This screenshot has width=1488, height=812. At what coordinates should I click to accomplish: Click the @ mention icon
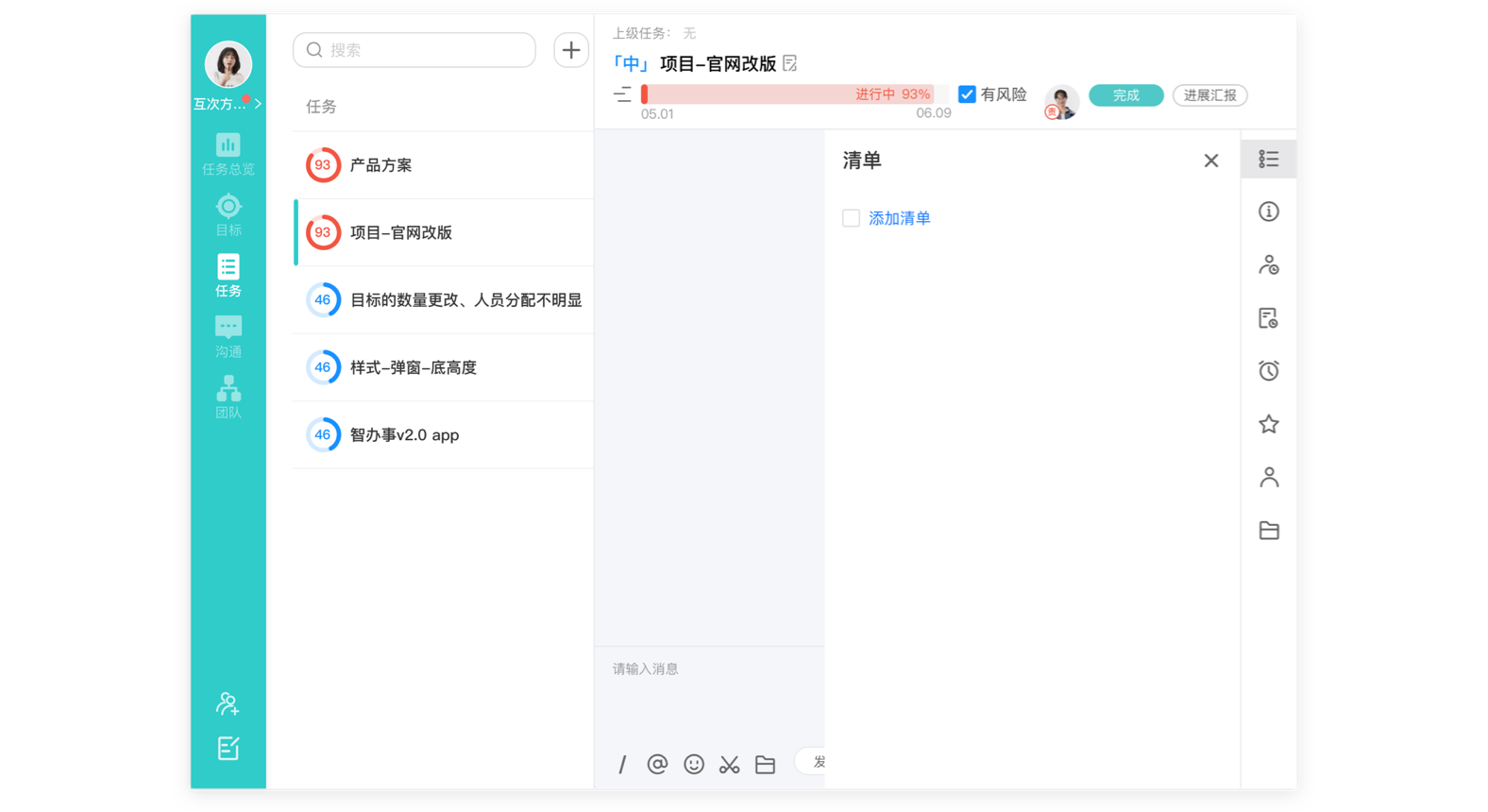coord(657,764)
